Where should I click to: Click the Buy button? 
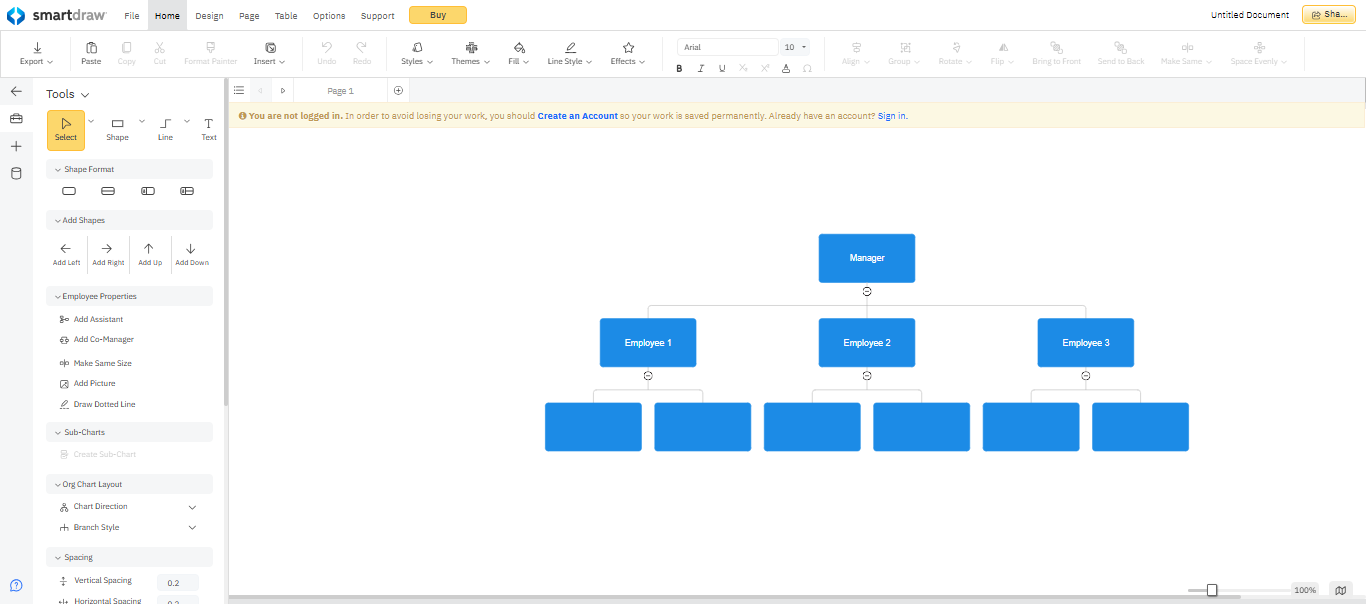(x=438, y=15)
